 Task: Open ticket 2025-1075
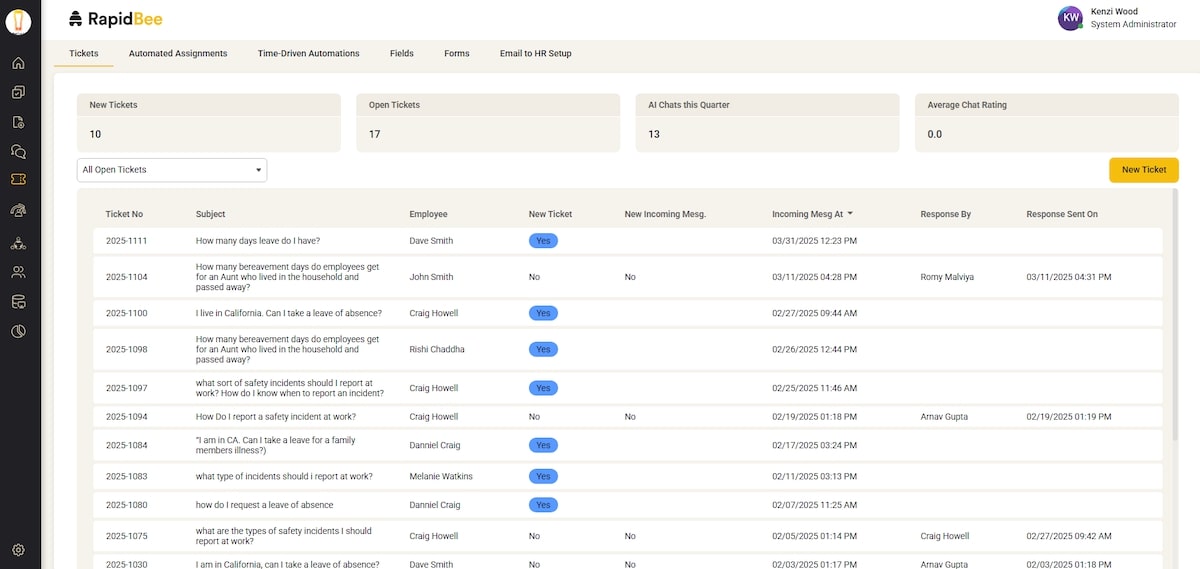(x=126, y=536)
